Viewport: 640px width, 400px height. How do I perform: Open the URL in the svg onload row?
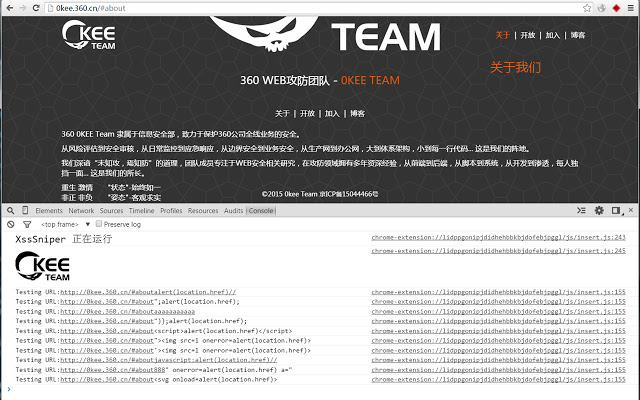pos(107,380)
